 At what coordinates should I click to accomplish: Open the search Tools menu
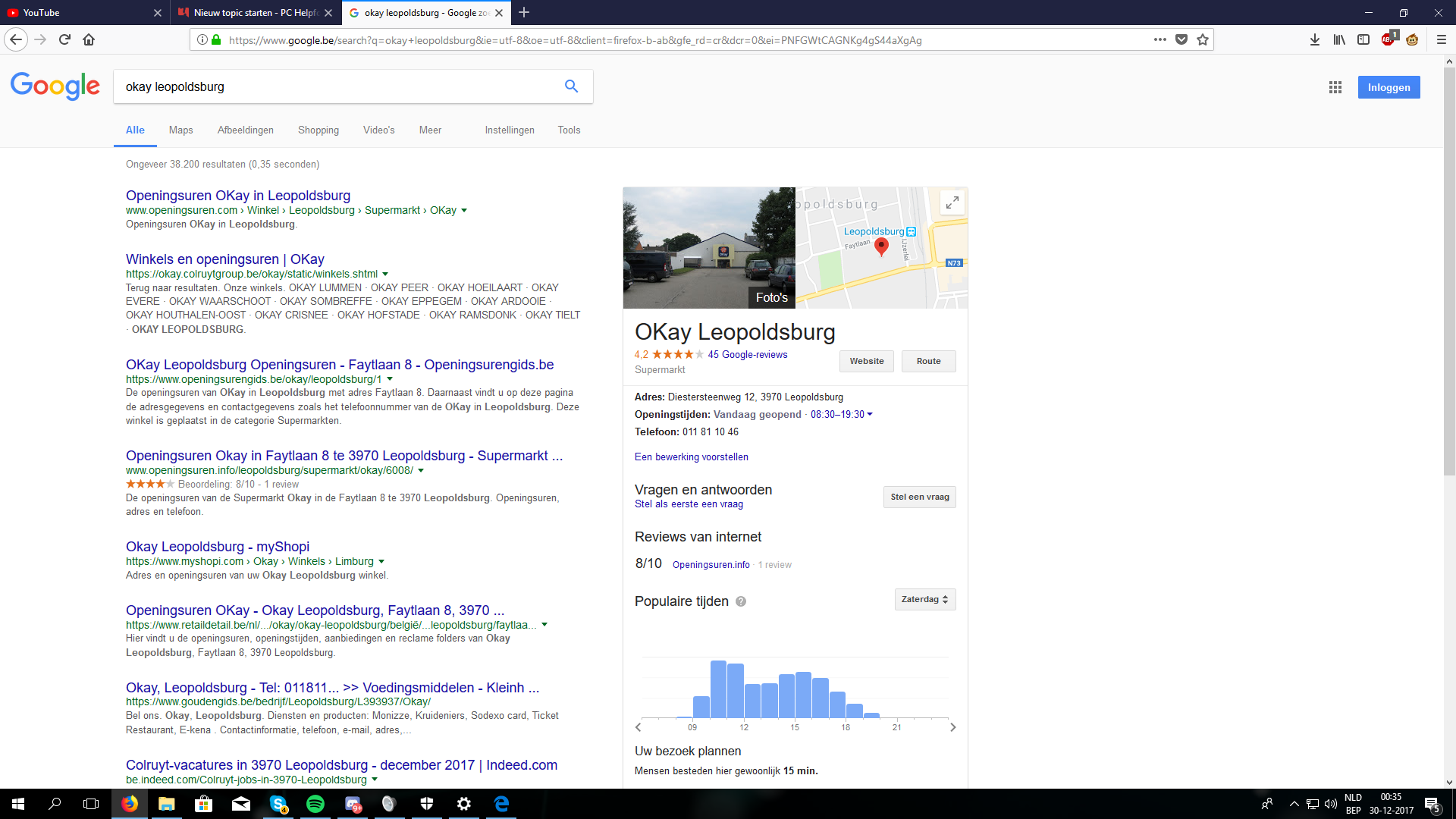[570, 130]
